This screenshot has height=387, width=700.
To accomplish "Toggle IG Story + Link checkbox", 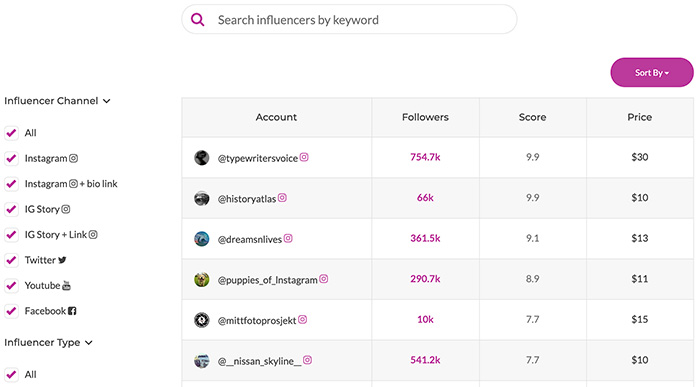I will click(12, 234).
